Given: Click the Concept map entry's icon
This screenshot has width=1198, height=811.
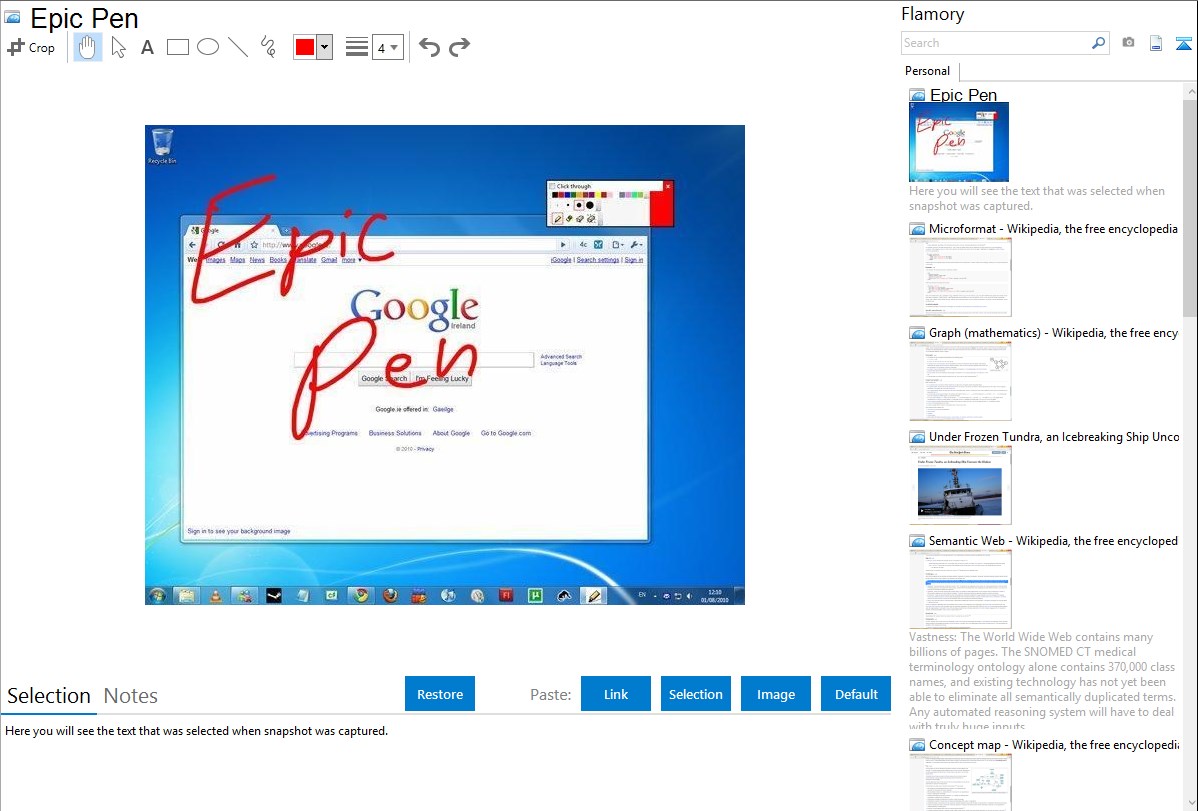Looking at the screenshot, I should click(x=917, y=745).
